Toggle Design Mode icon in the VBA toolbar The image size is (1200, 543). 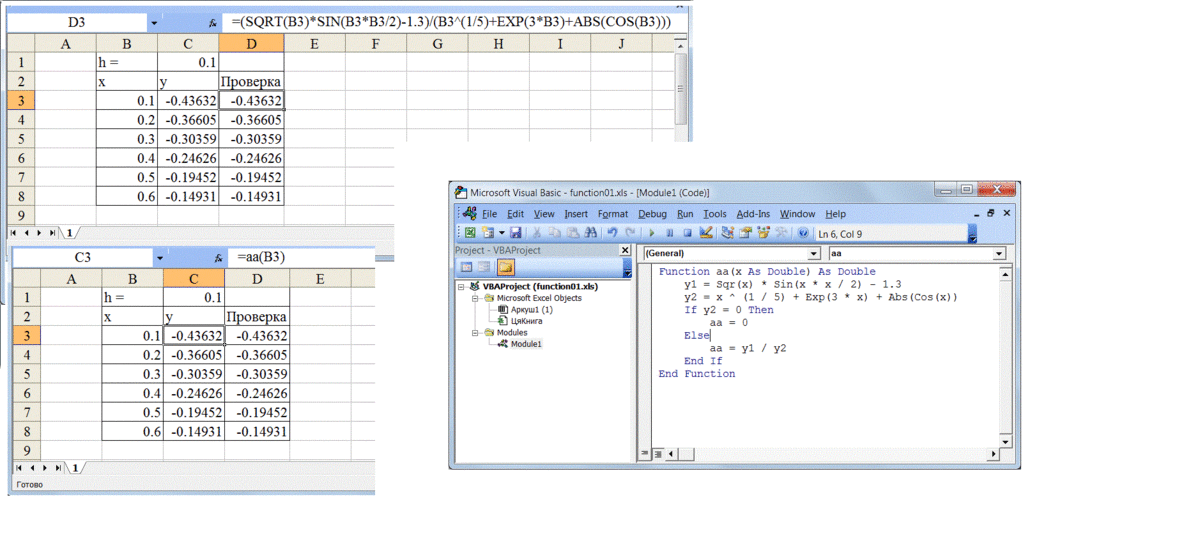pyautogui.click(x=706, y=233)
